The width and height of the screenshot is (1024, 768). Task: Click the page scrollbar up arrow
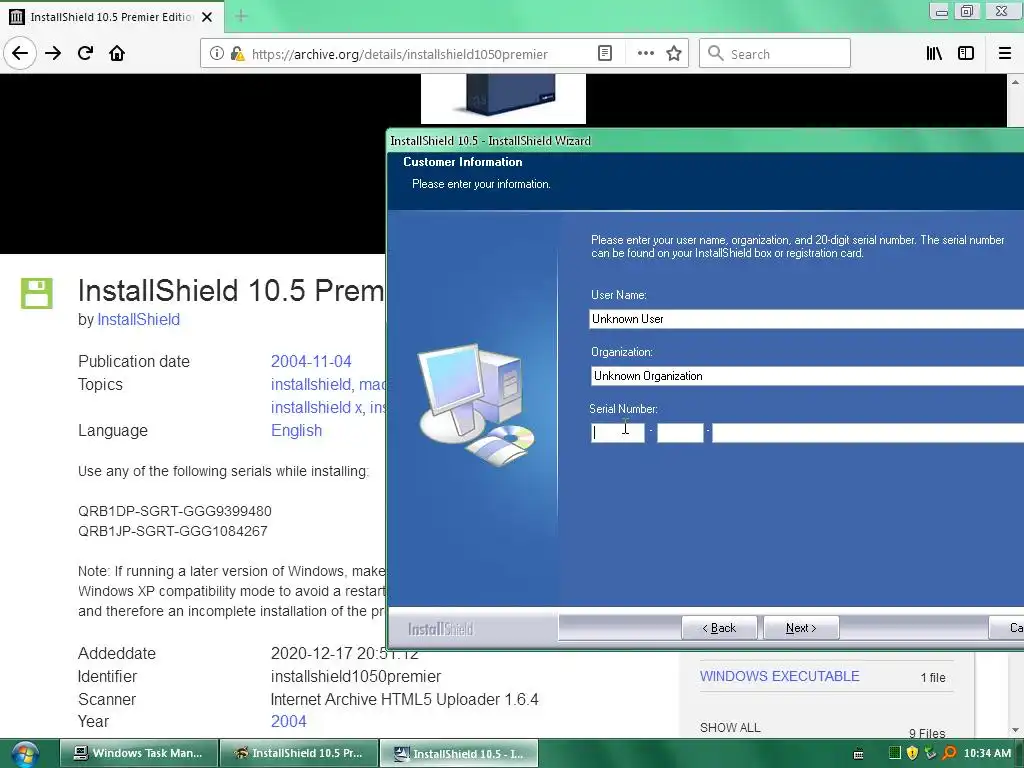tap(1015, 82)
